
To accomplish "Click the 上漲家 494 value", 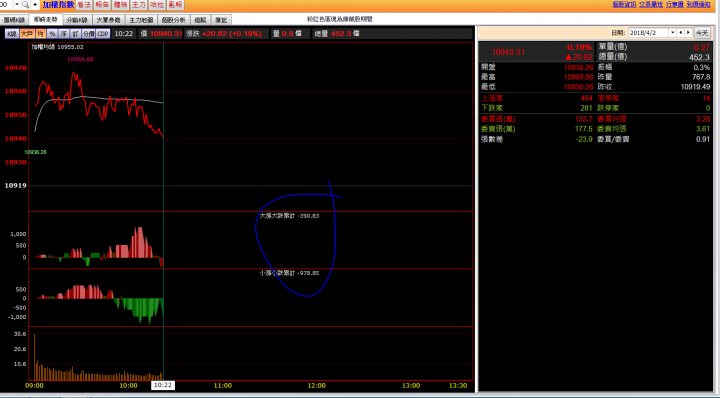I will [x=586, y=98].
